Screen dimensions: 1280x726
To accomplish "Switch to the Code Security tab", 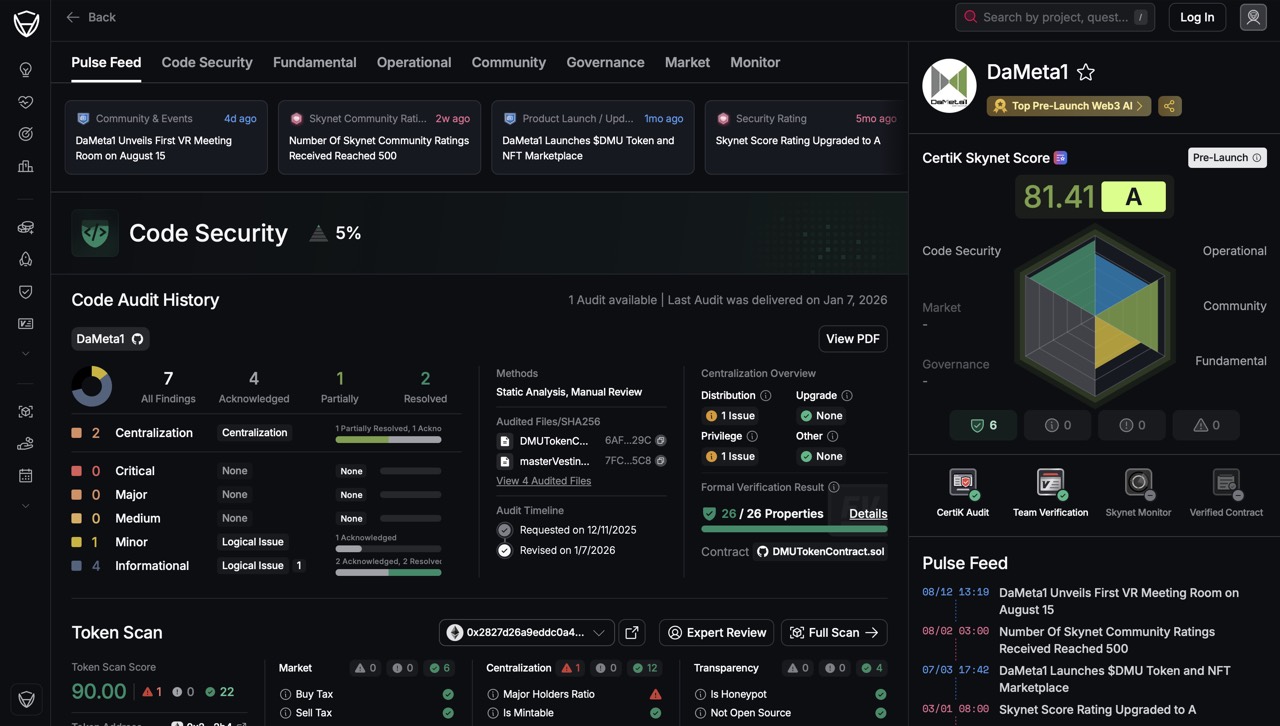I will coord(207,62).
